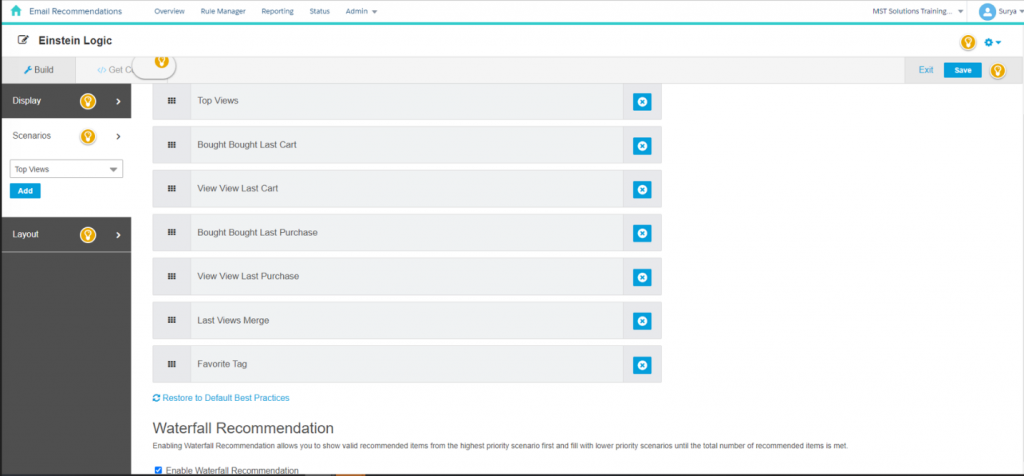Go to Overview menu item
Image resolution: width=1024 pixels, height=476 pixels.
coord(169,11)
